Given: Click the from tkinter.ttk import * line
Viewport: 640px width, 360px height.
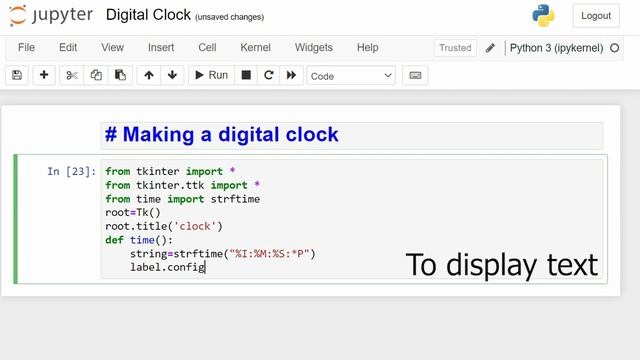Looking at the screenshot, I should [182, 185].
